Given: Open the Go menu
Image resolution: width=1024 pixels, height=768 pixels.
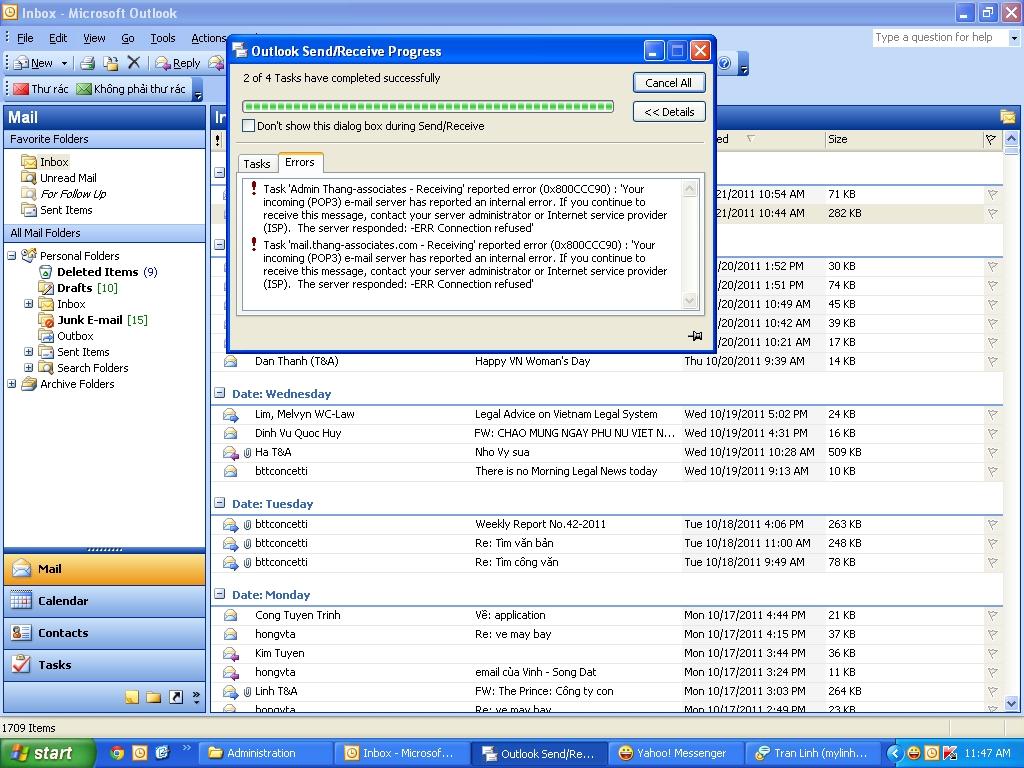Looking at the screenshot, I should [128, 38].
